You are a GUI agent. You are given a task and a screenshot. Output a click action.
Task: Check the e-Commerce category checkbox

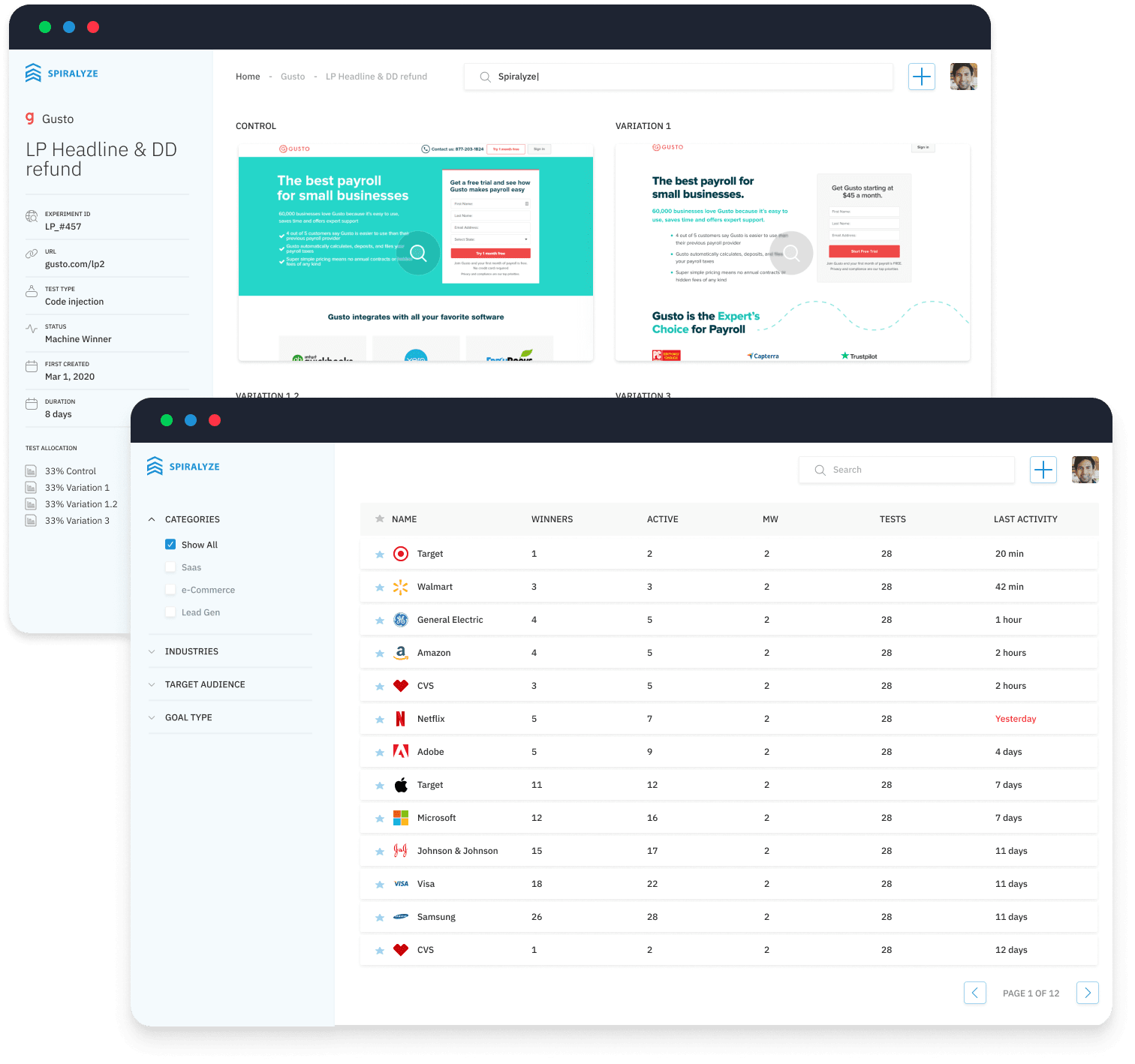click(x=170, y=590)
